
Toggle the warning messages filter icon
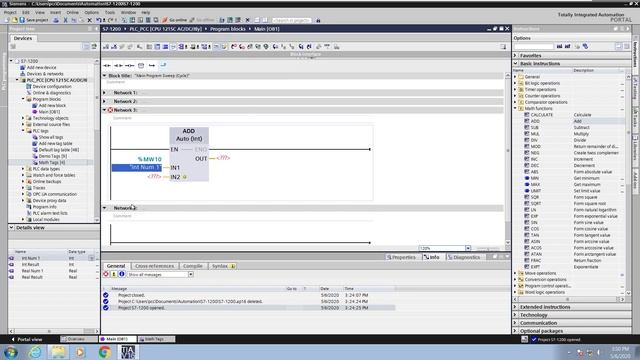point(114,275)
